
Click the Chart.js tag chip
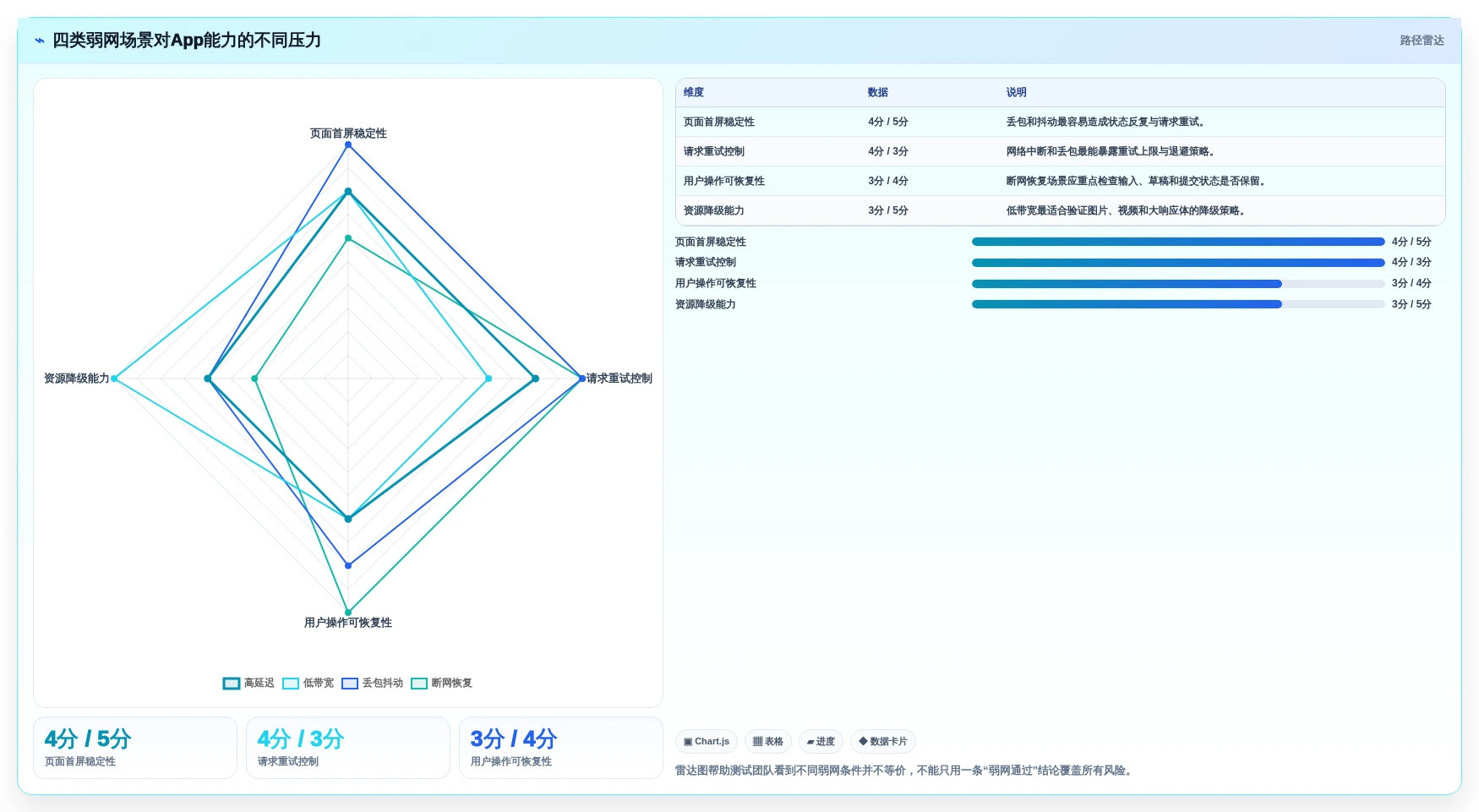point(707,742)
